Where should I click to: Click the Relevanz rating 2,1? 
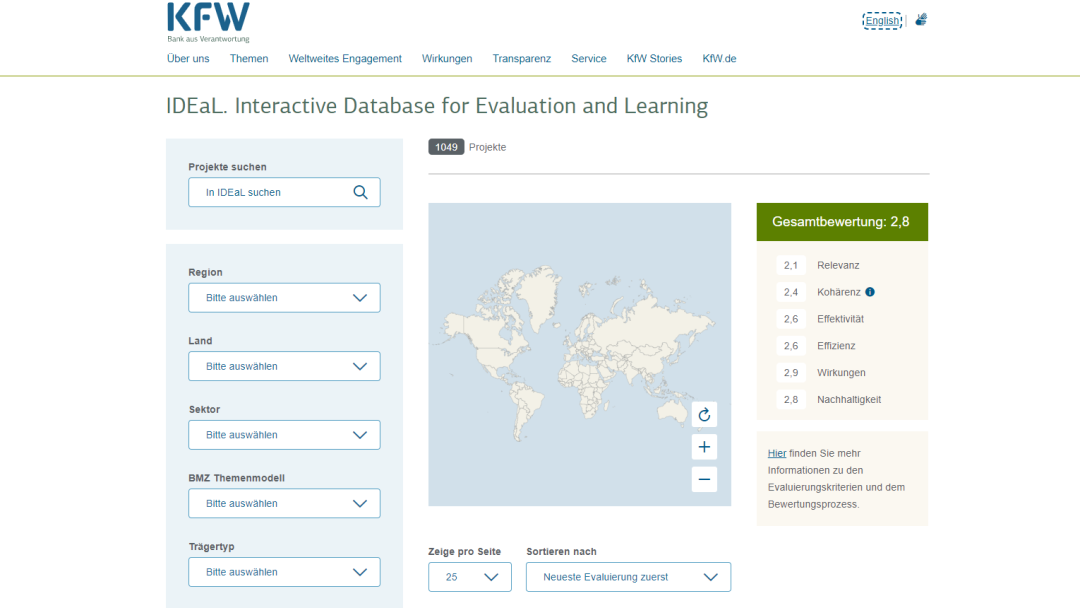click(x=791, y=265)
